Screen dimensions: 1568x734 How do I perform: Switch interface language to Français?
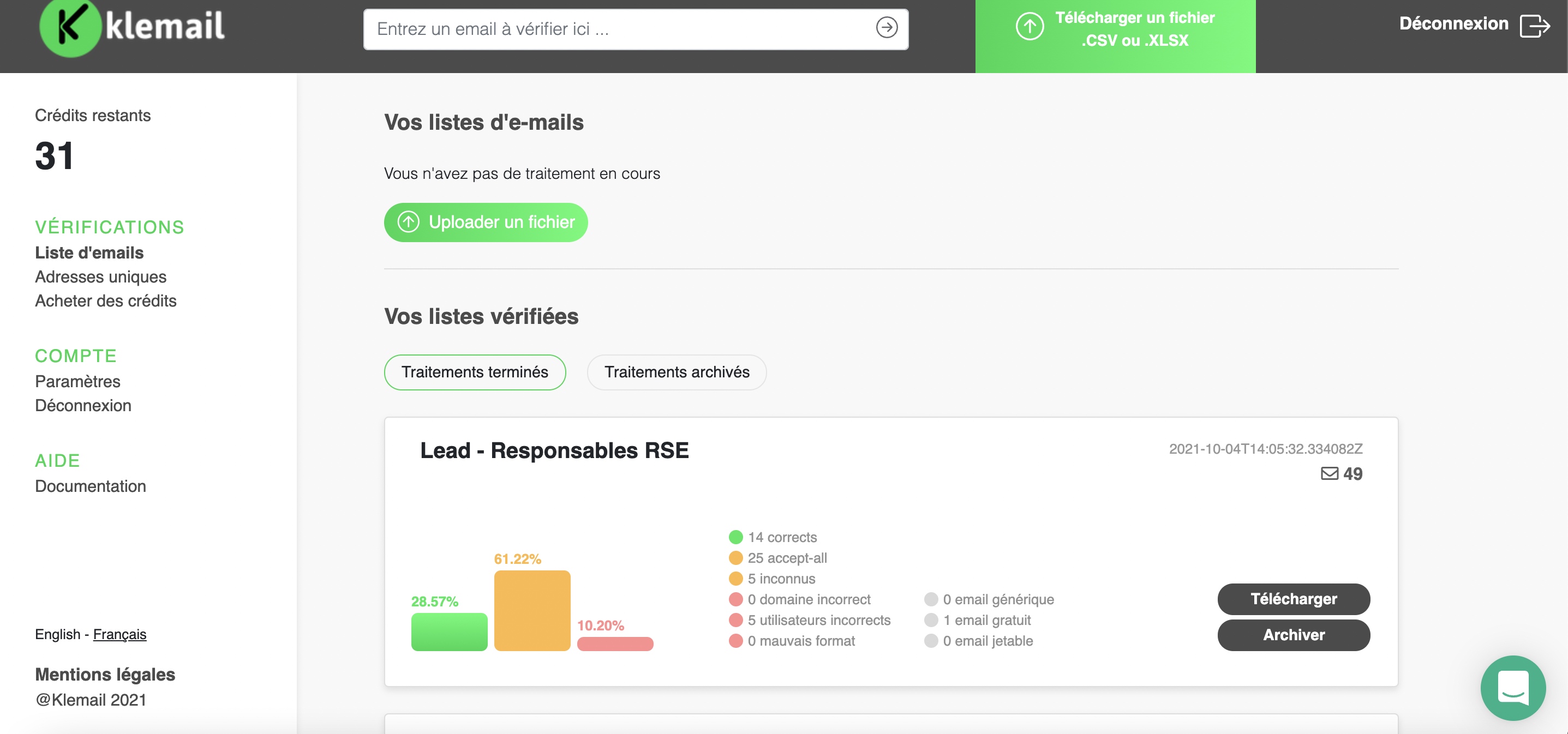[119, 635]
